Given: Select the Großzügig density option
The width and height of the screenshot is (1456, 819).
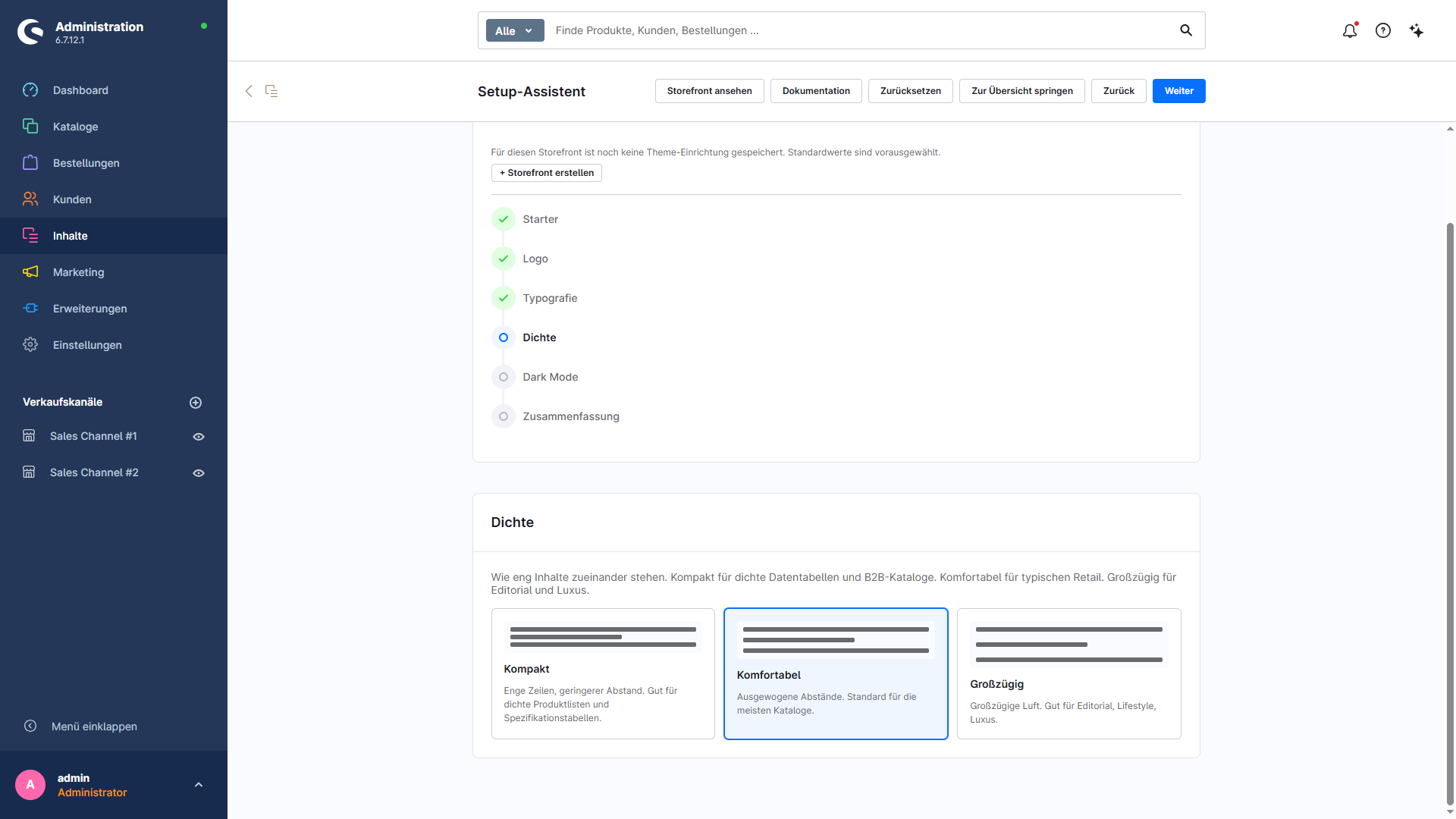Looking at the screenshot, I should click(x=1069, y=673).
